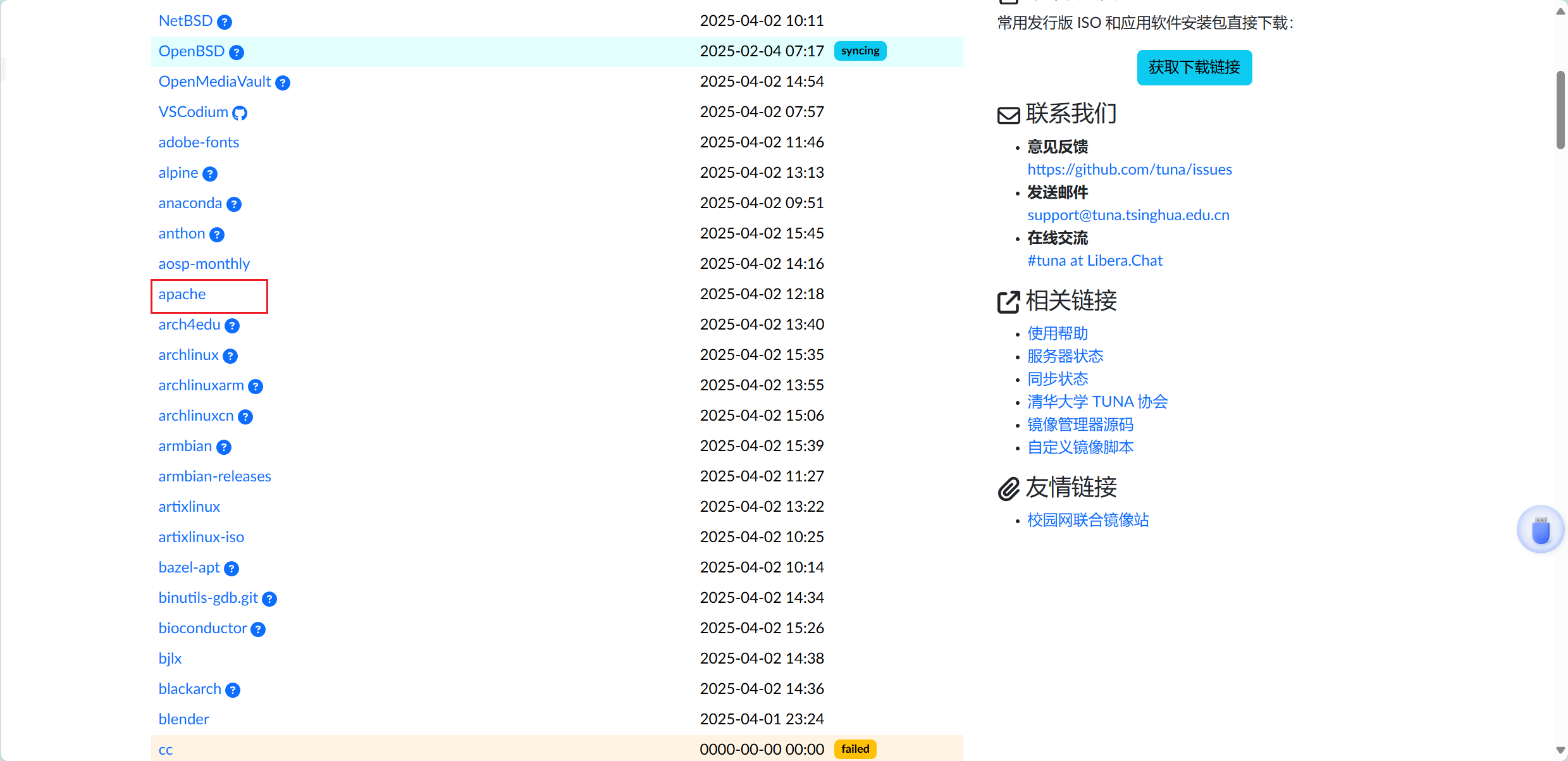This screenshot has height=761, width=1568.
Task: Open the #tuna at Libera.Chat link
Action: coord(1095,260)
